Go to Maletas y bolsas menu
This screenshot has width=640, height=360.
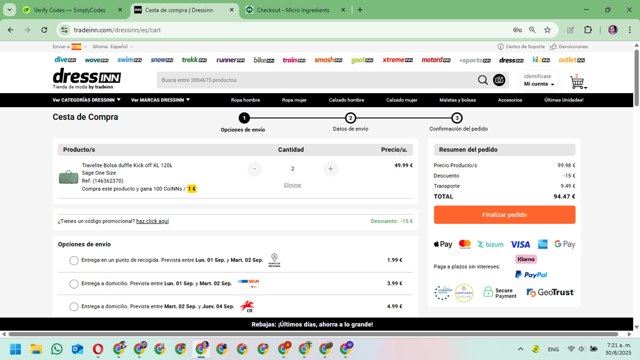457,100
